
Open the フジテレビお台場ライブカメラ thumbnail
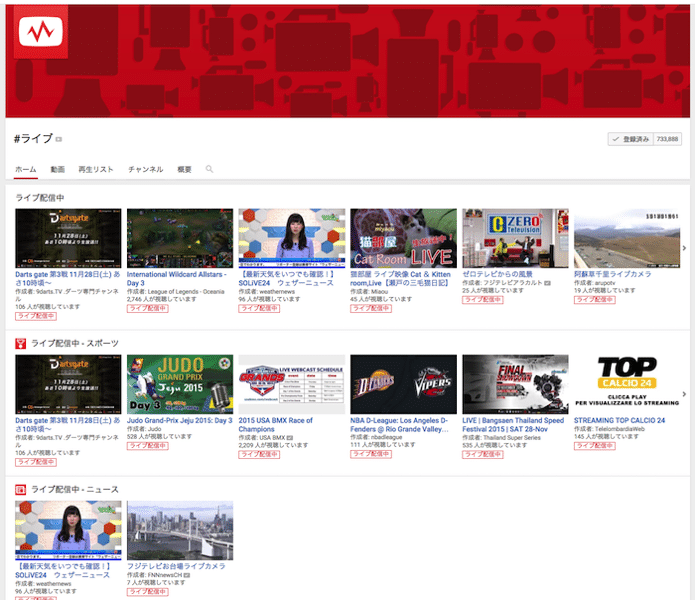(x=180, y=530)
